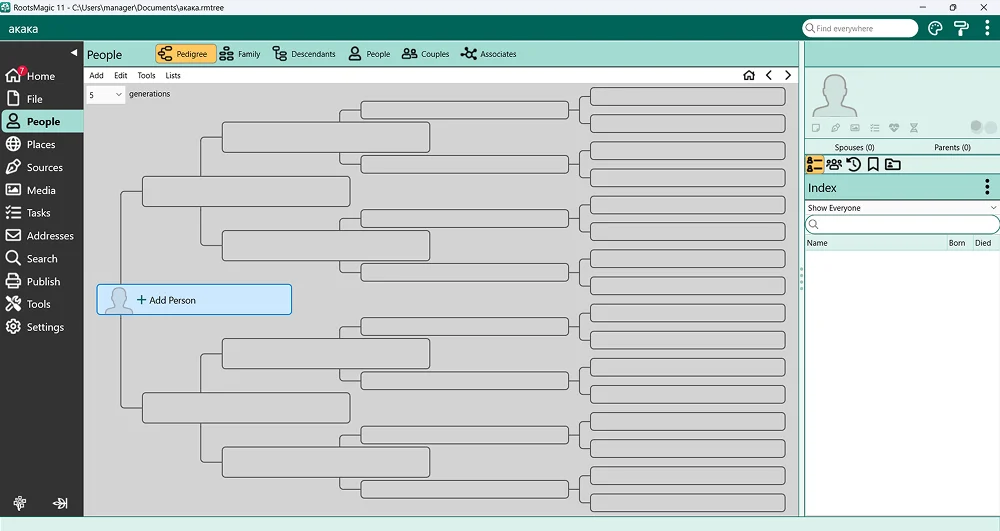Open the bookmarks icon in side panel
Viewport: 1000px width, 531px height.
[872, 165]
